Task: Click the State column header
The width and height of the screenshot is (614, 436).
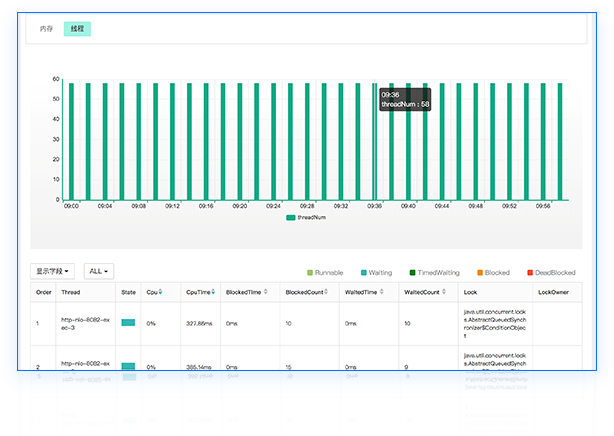Action: pyautogui.click(x=128, y=292)
